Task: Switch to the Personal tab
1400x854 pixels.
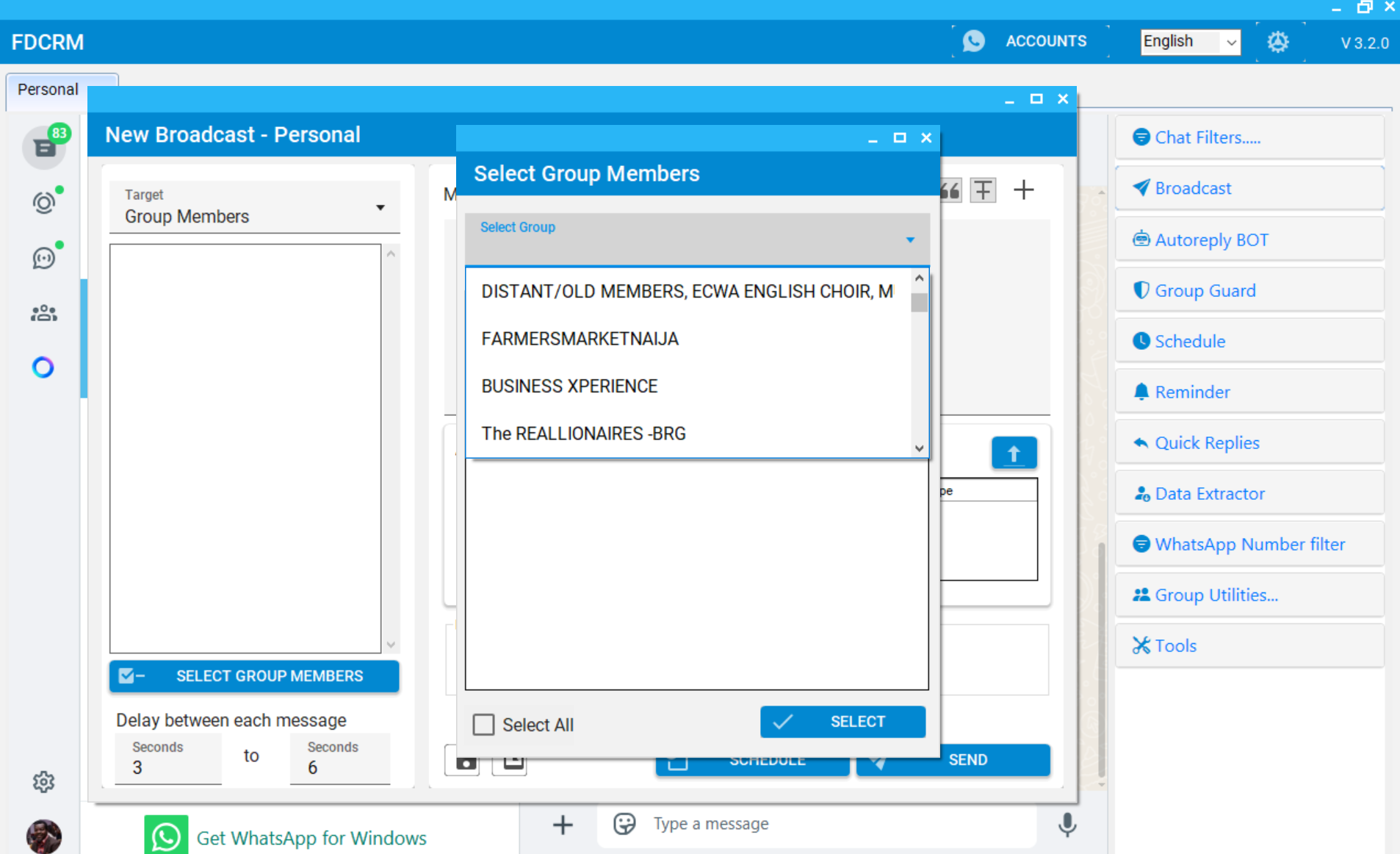Action: [48, 90]
